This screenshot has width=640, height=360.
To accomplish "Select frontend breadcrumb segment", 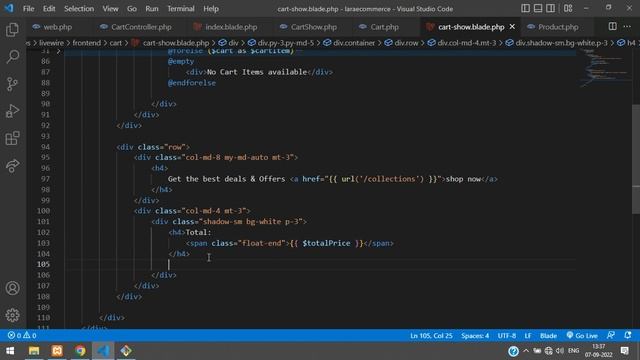I will pos(87,42).
